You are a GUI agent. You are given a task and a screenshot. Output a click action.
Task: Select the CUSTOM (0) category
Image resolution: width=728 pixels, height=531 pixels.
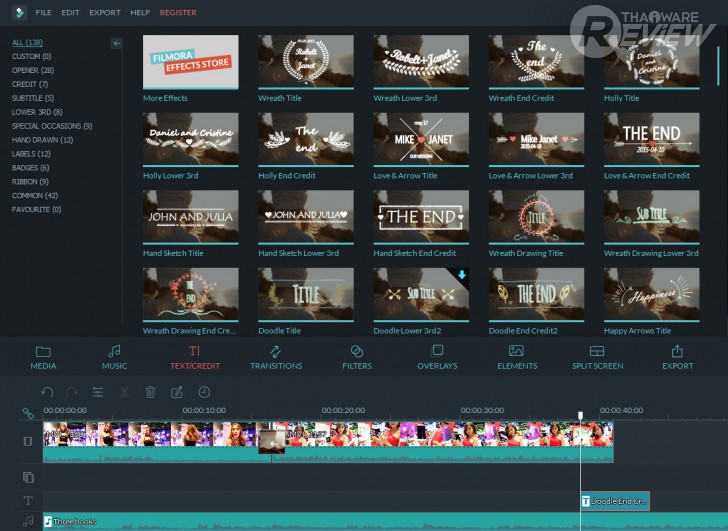(32, 56)
